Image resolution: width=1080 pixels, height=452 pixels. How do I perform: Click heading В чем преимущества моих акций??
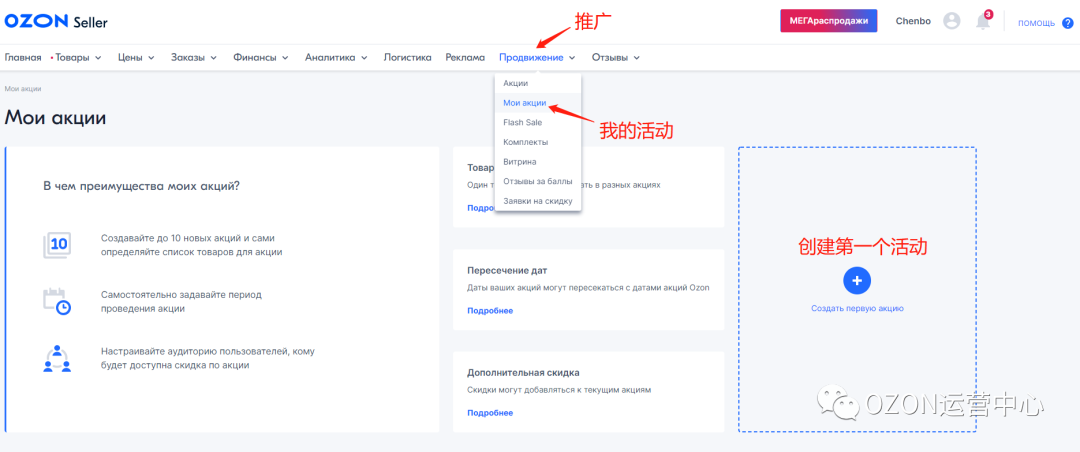click(142, 186)
